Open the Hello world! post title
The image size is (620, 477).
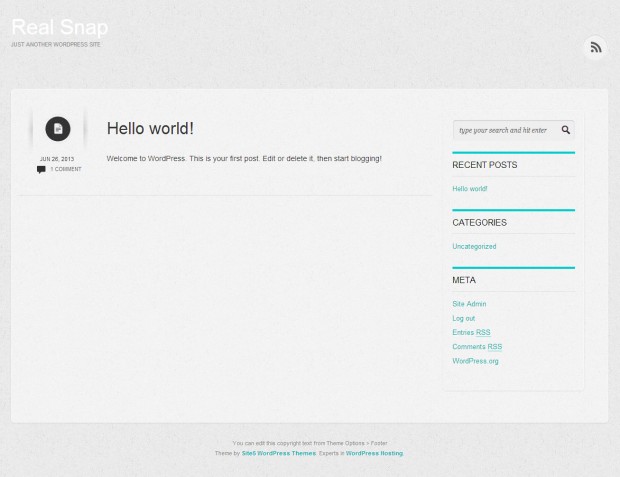[150, 128]
